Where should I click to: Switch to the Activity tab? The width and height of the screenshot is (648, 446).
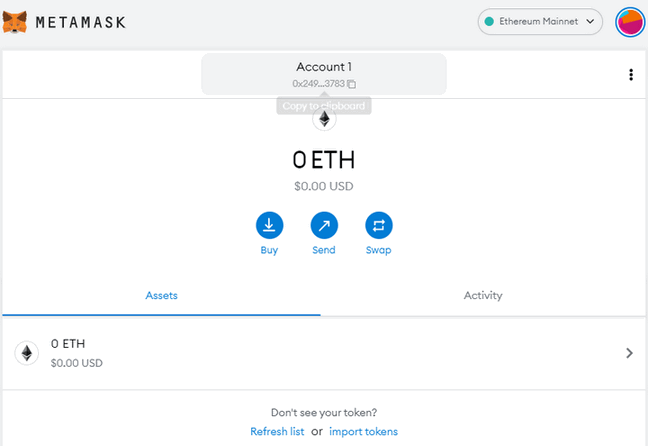[483, 296]
